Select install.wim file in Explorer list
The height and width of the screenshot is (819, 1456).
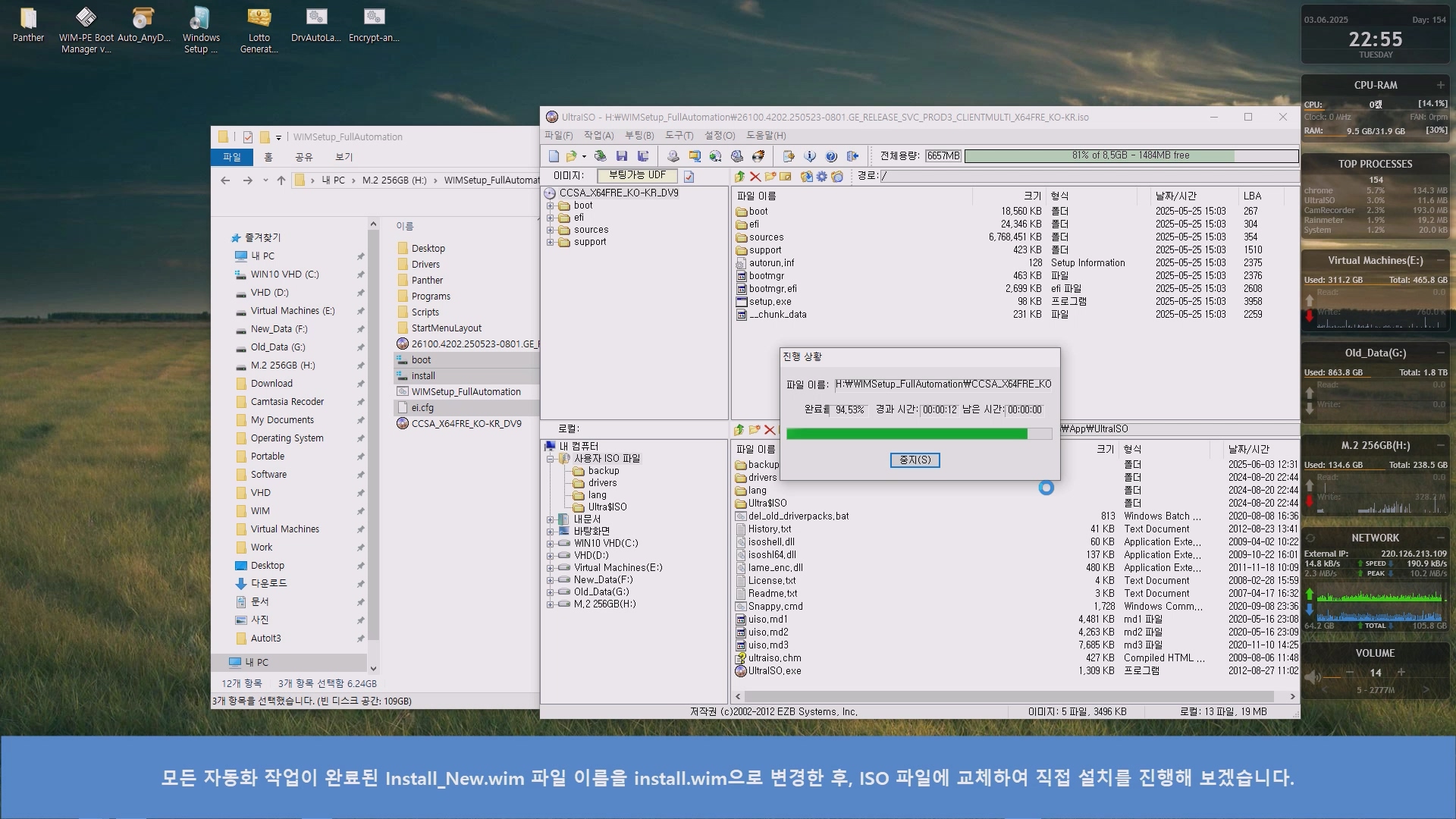423,376
